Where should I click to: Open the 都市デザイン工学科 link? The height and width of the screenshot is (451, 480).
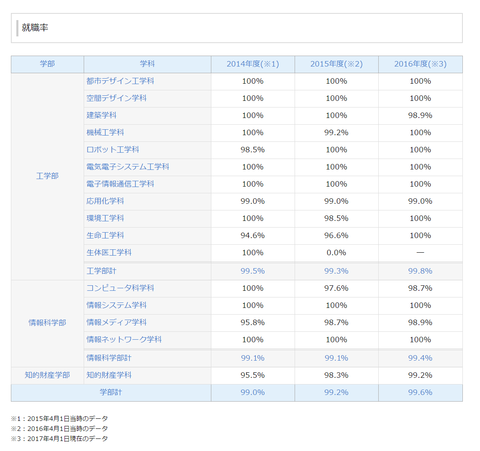pos(120,81)
